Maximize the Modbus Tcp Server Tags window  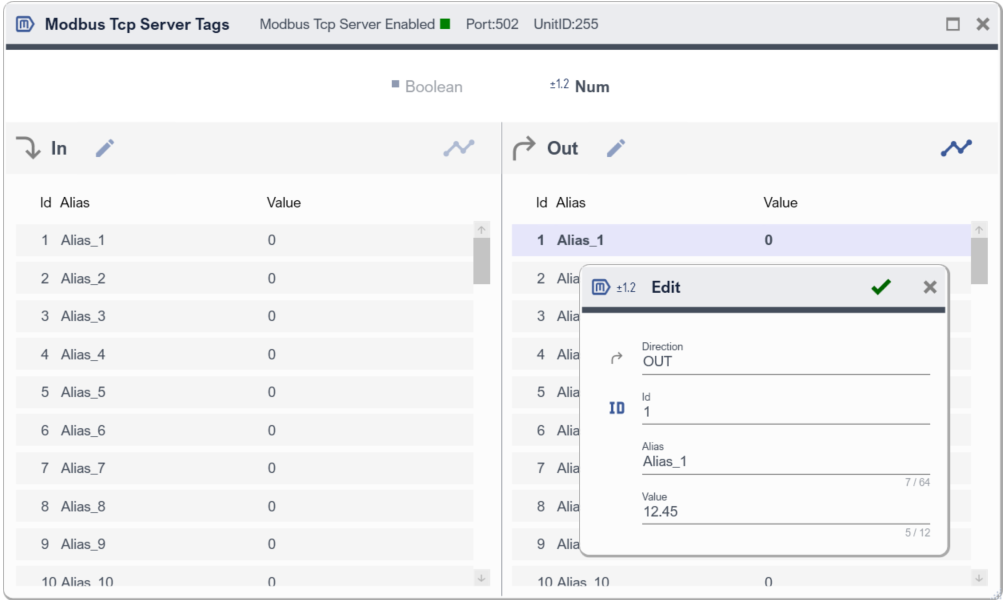click(x=953, y=24)
